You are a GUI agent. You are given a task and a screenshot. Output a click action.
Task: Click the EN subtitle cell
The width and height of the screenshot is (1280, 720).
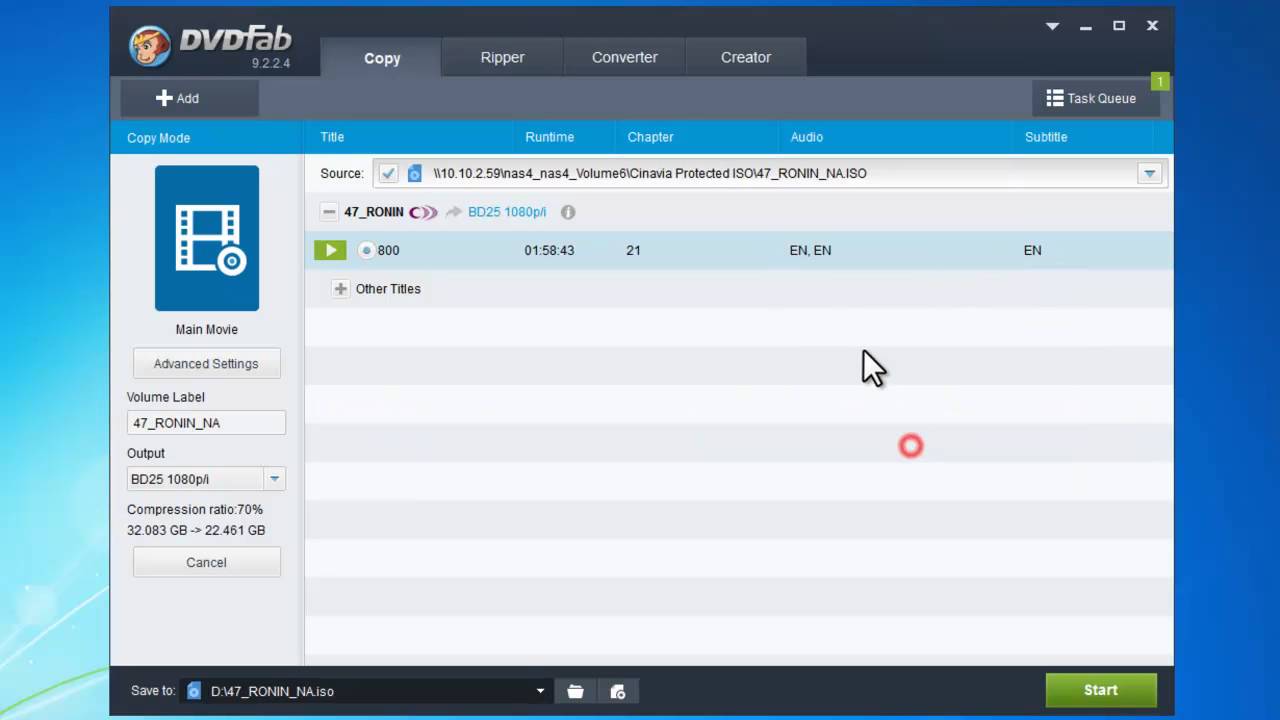(1032, 250)
